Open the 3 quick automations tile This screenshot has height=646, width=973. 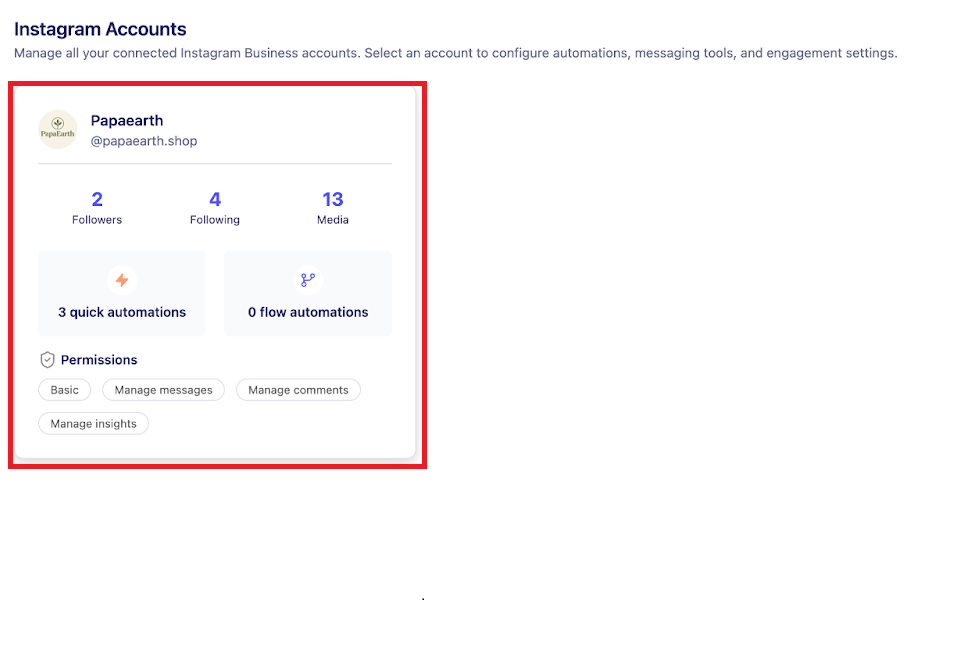click(x=122, y=293)
